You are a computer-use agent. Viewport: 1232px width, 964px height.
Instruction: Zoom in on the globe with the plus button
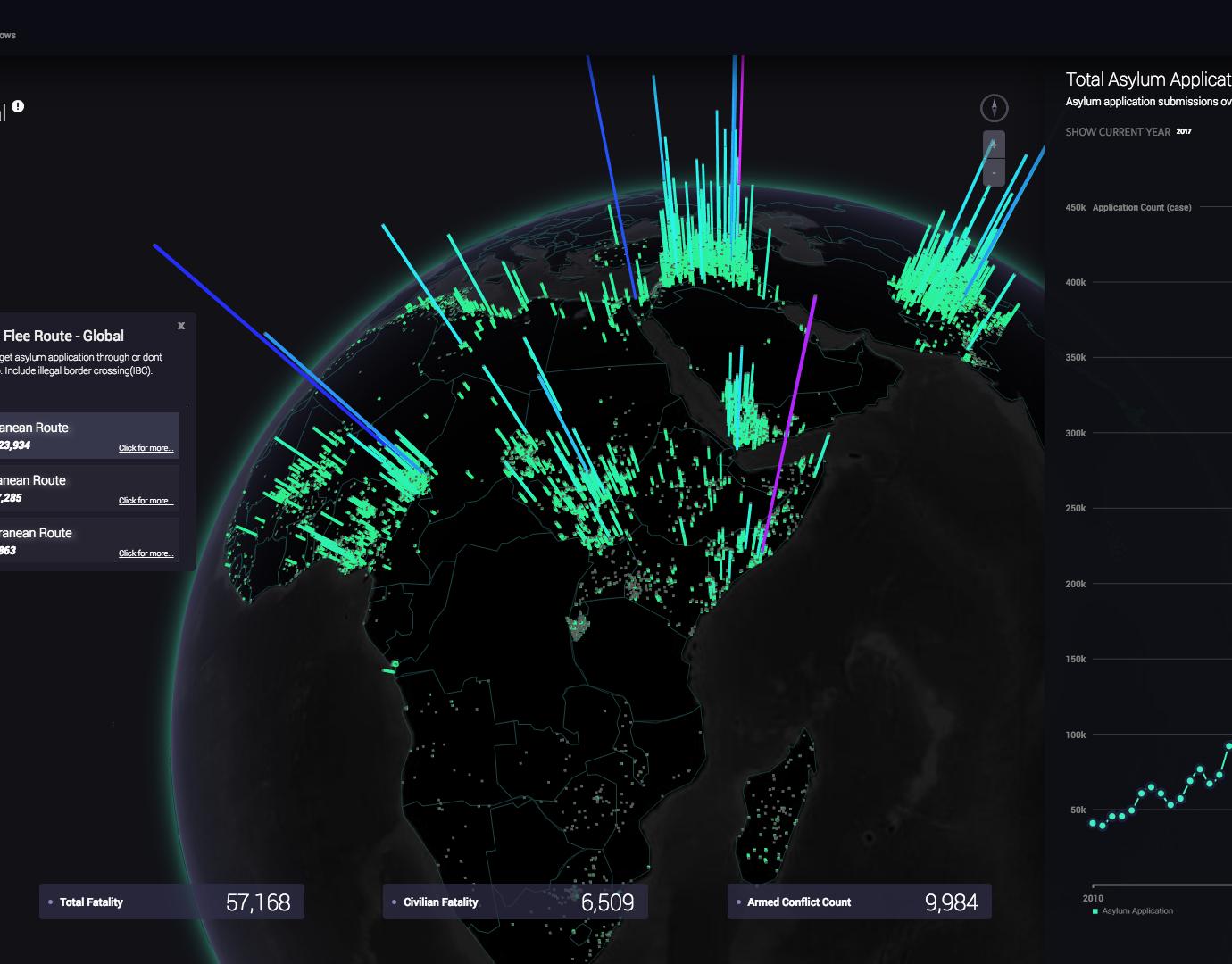(994, 145)
